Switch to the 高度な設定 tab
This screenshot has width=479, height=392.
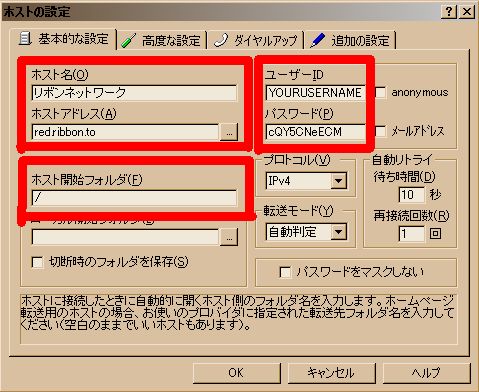point(162,41)
